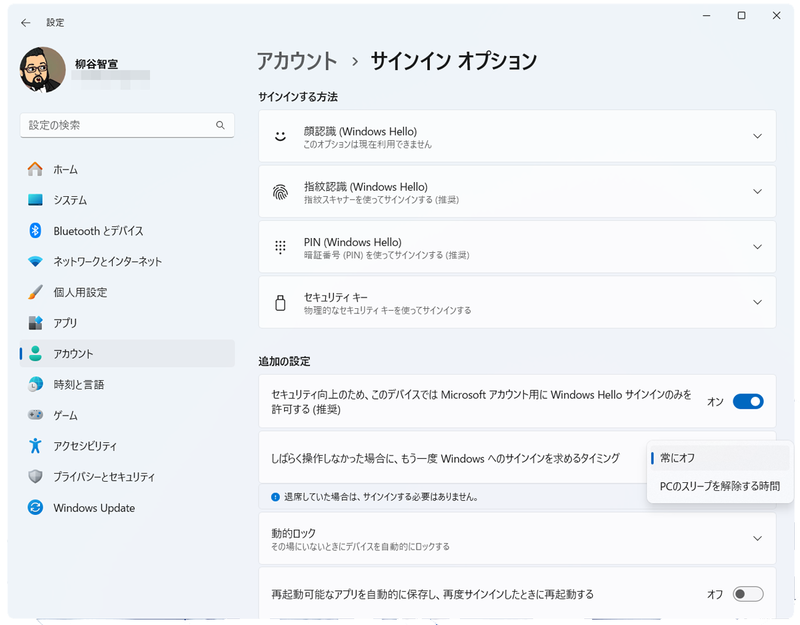Click the back arrow in title bar
Screen dimensions: 800x625
25,22
